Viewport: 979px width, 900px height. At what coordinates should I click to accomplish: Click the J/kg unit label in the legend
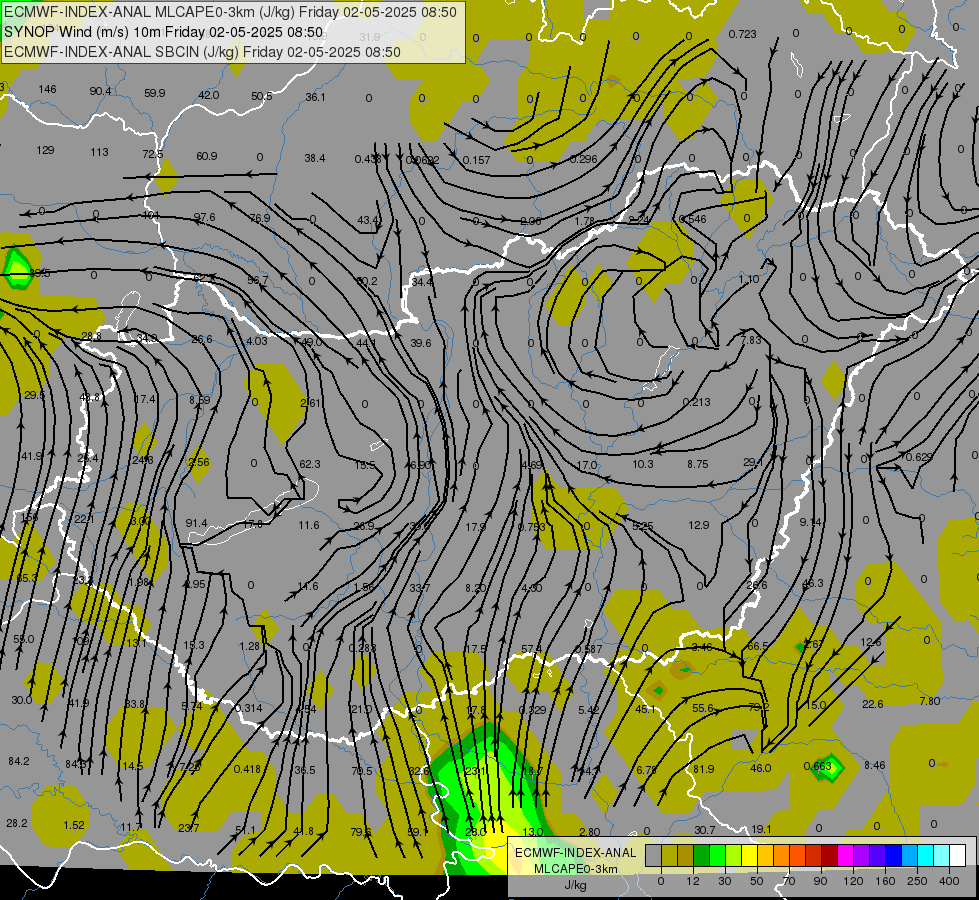575,885
